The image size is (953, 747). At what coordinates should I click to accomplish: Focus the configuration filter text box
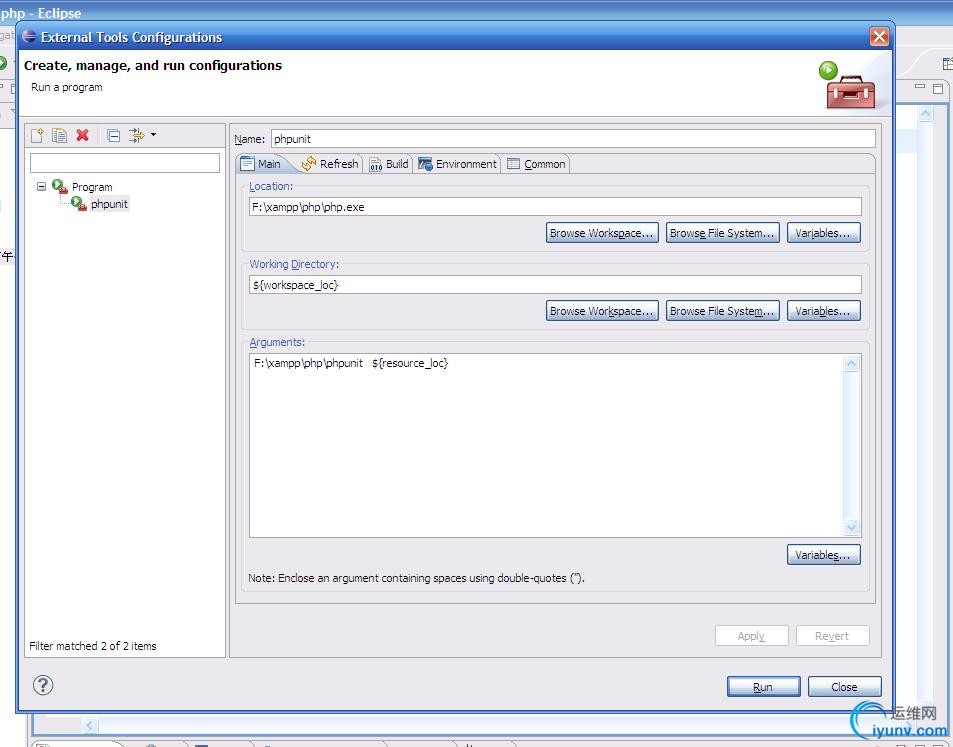(x=125, y=163)
